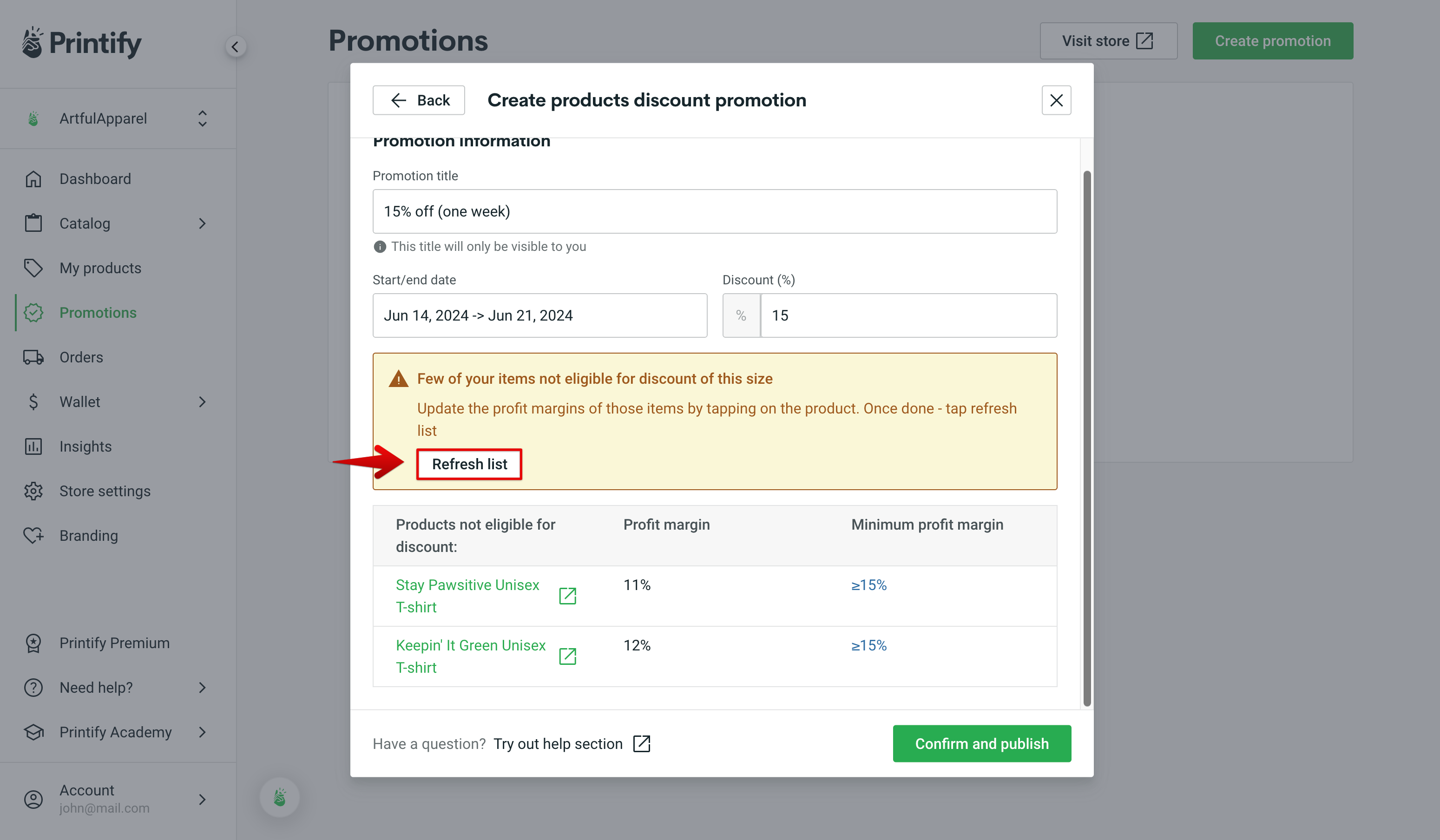Open the Promotions sidebar section

(x=98, y=313)
